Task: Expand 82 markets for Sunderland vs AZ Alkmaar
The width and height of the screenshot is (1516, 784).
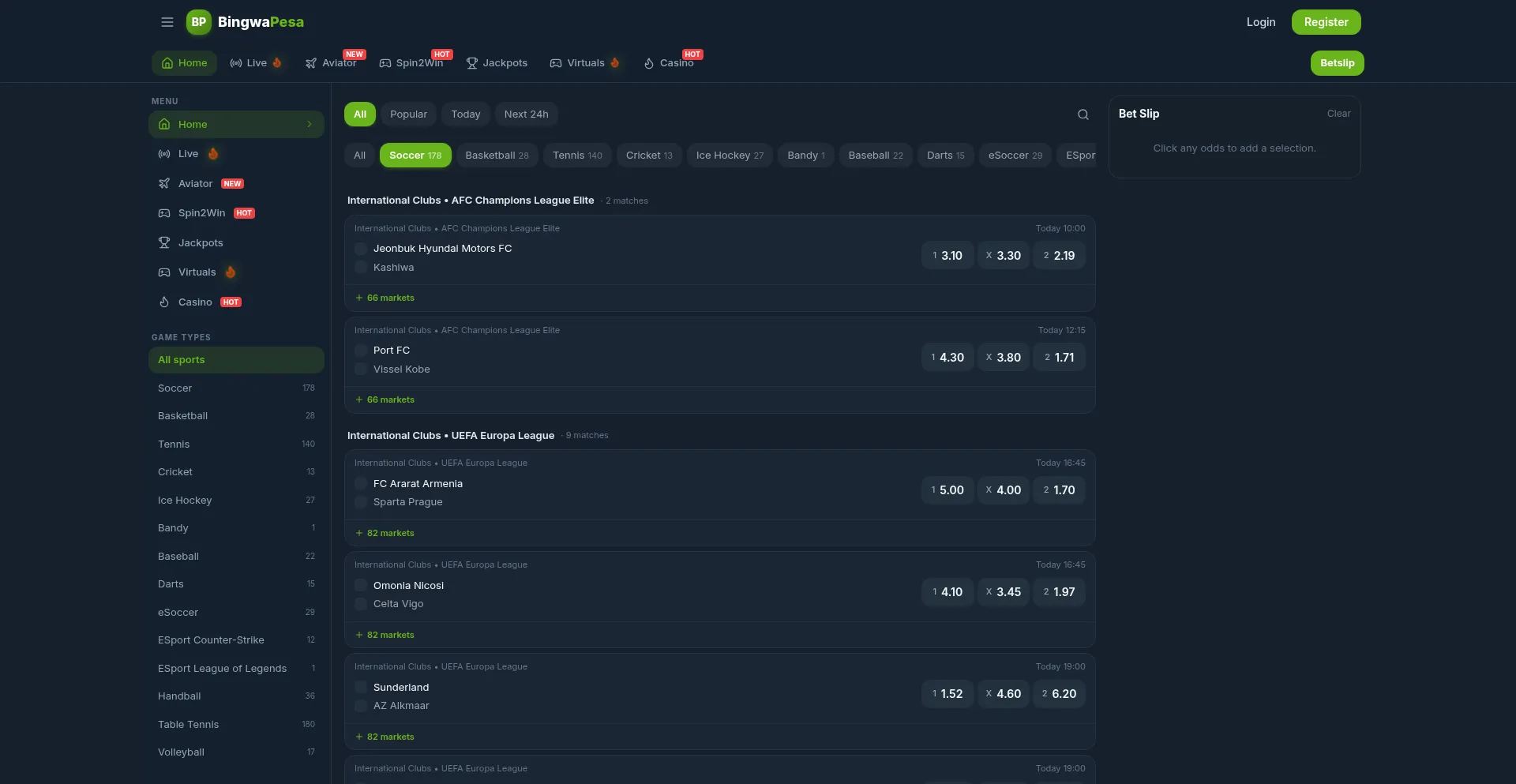Action: coord(385,737)
